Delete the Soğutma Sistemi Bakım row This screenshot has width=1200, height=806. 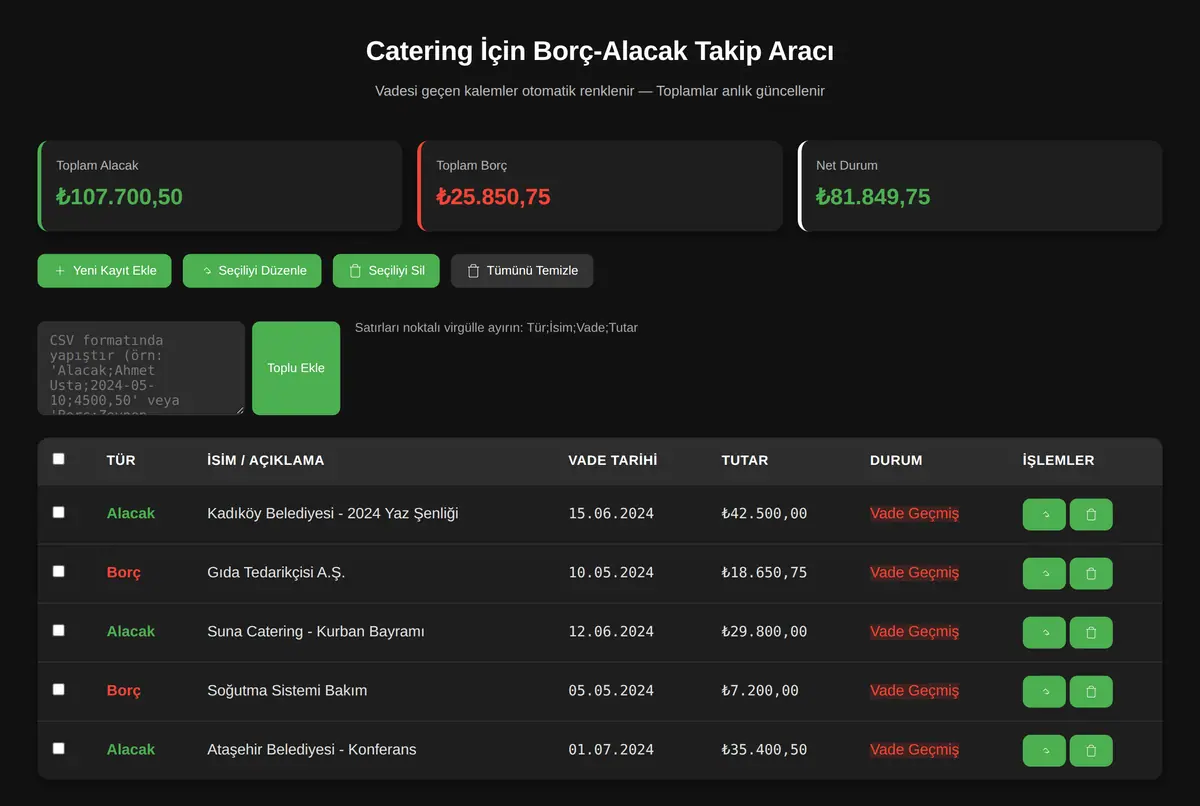pyautogui.click(x=1091, y=692)
